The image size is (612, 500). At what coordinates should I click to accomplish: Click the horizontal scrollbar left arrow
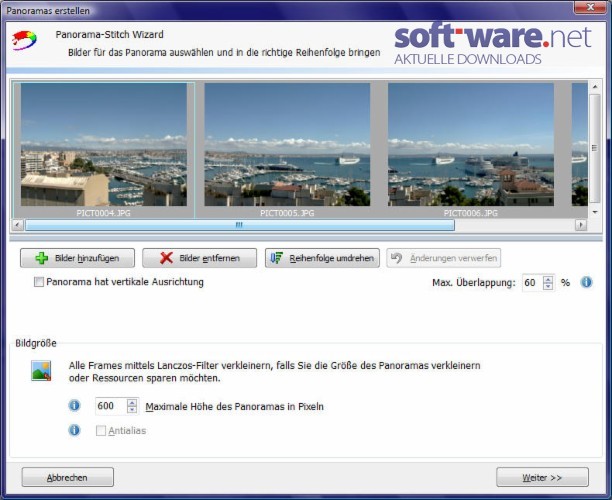(x=18, y=225)
